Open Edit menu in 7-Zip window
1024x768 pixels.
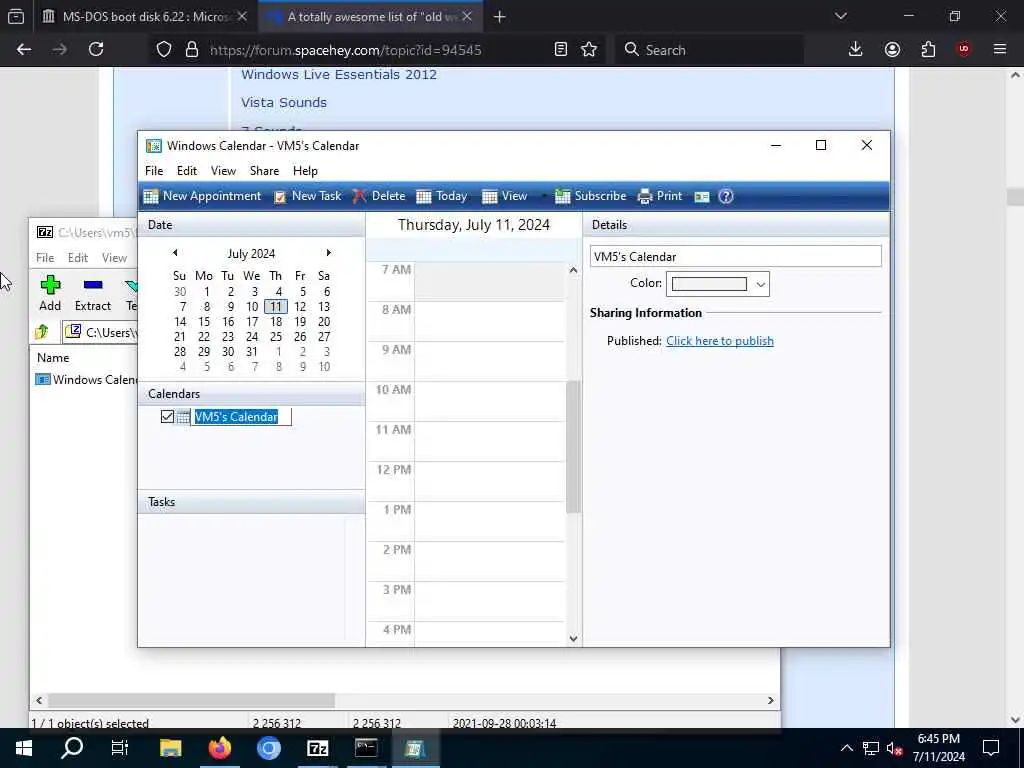tap(78, 257)
